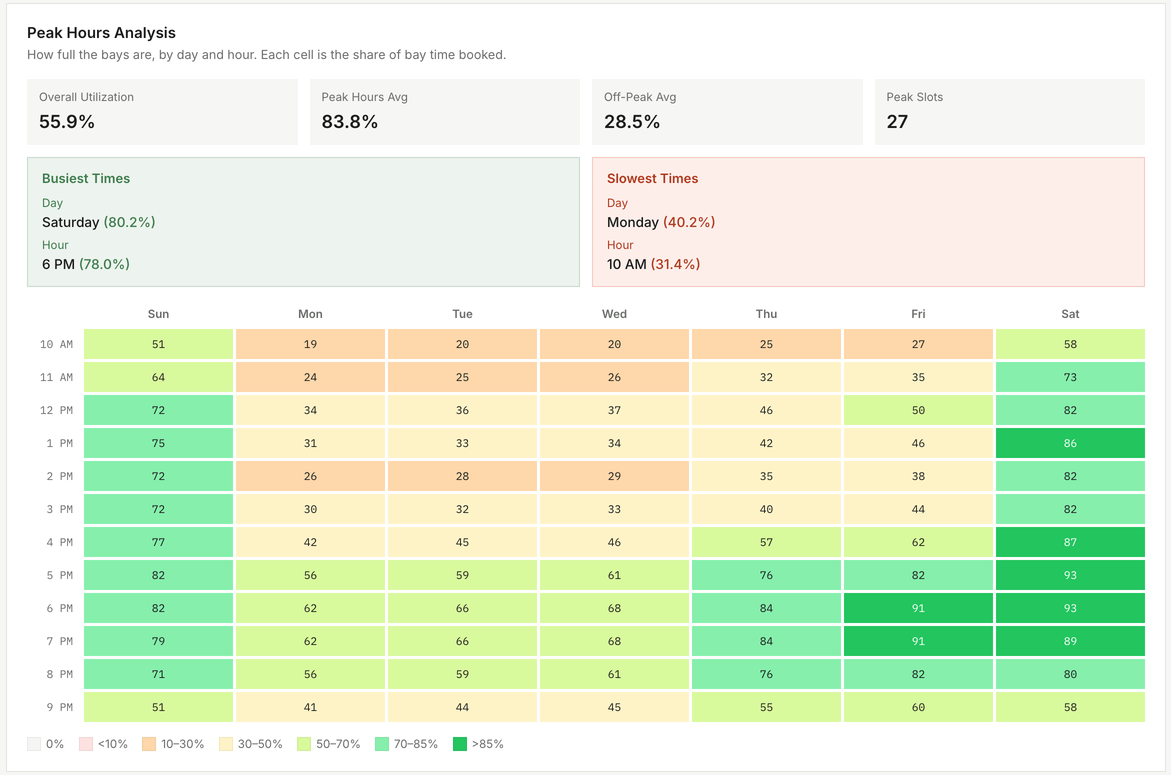This screenshot has height=775, width=1171.
Task: Click the 1 PM row label
Action: pos(60,443)
